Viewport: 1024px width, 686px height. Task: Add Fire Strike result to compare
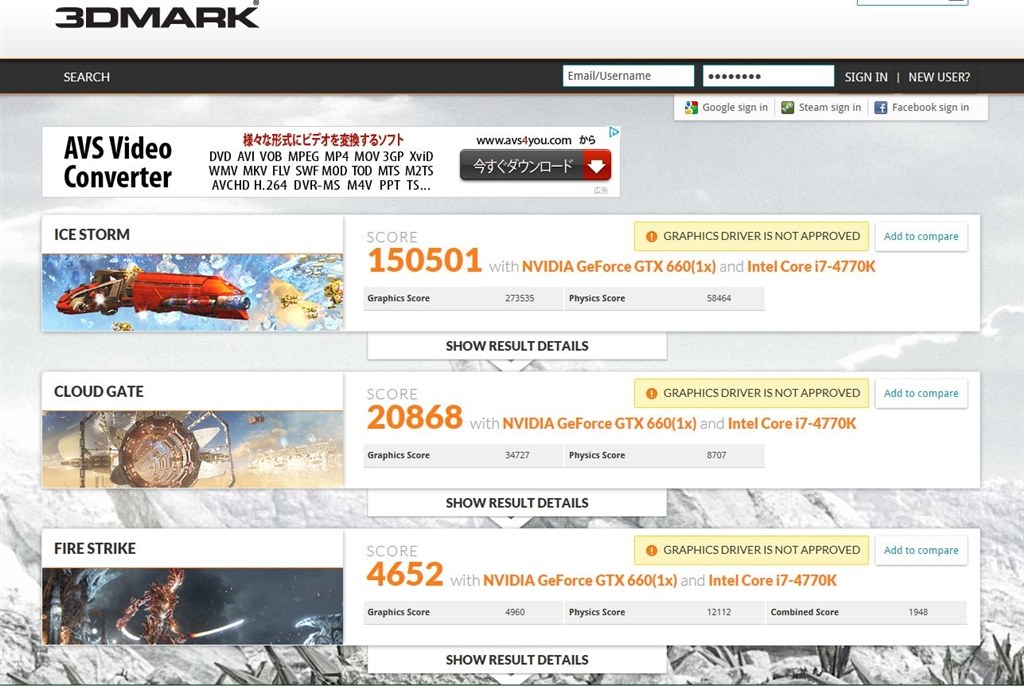point(921,550)
